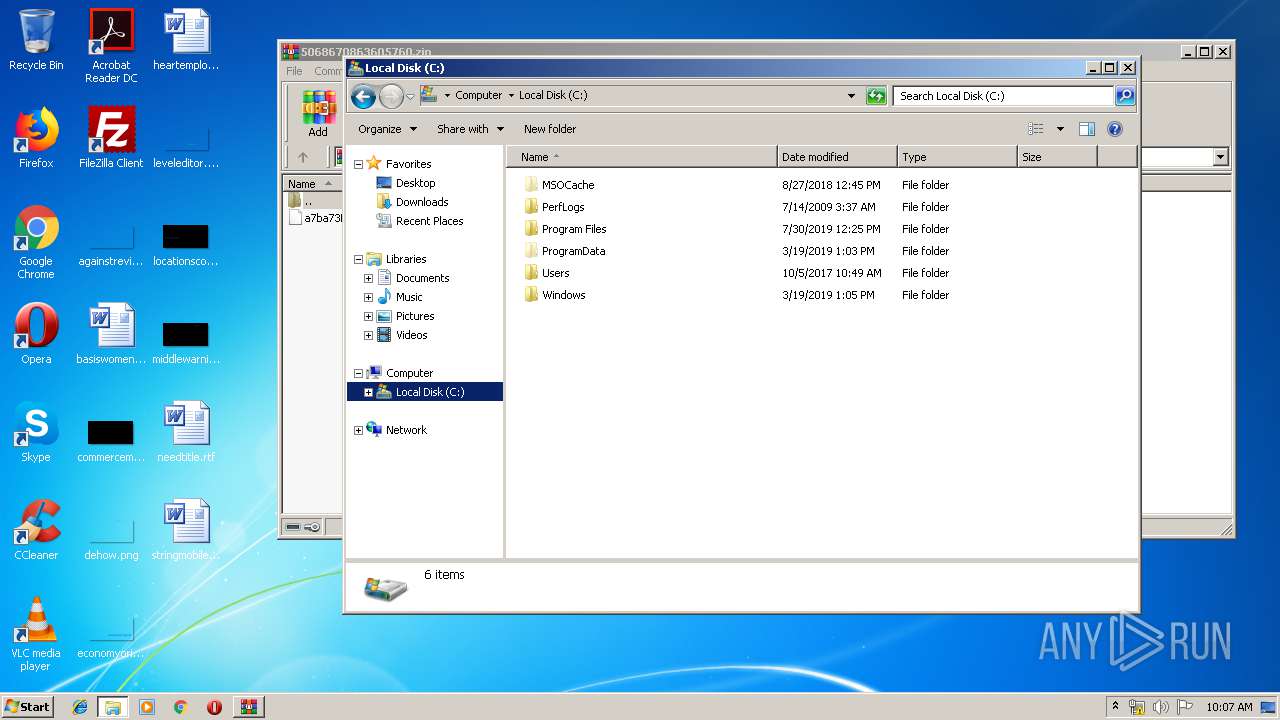This screenshot has height=720, width=1280.
Task: Open the address bar history dropdown
Action: (x=851, y=96)
